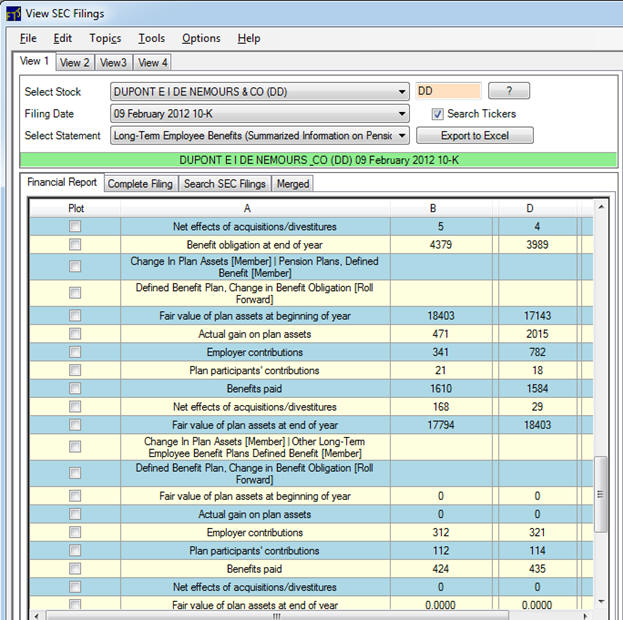The image size is (623, 620).
Task: Open the Options menu
Action: click(201, 38)
